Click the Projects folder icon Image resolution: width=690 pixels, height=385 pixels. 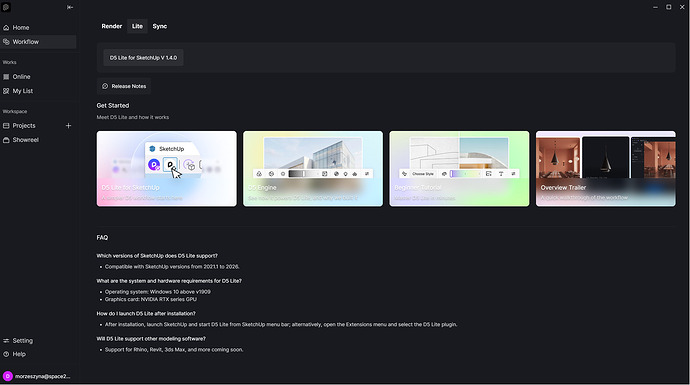click(6, 126)
